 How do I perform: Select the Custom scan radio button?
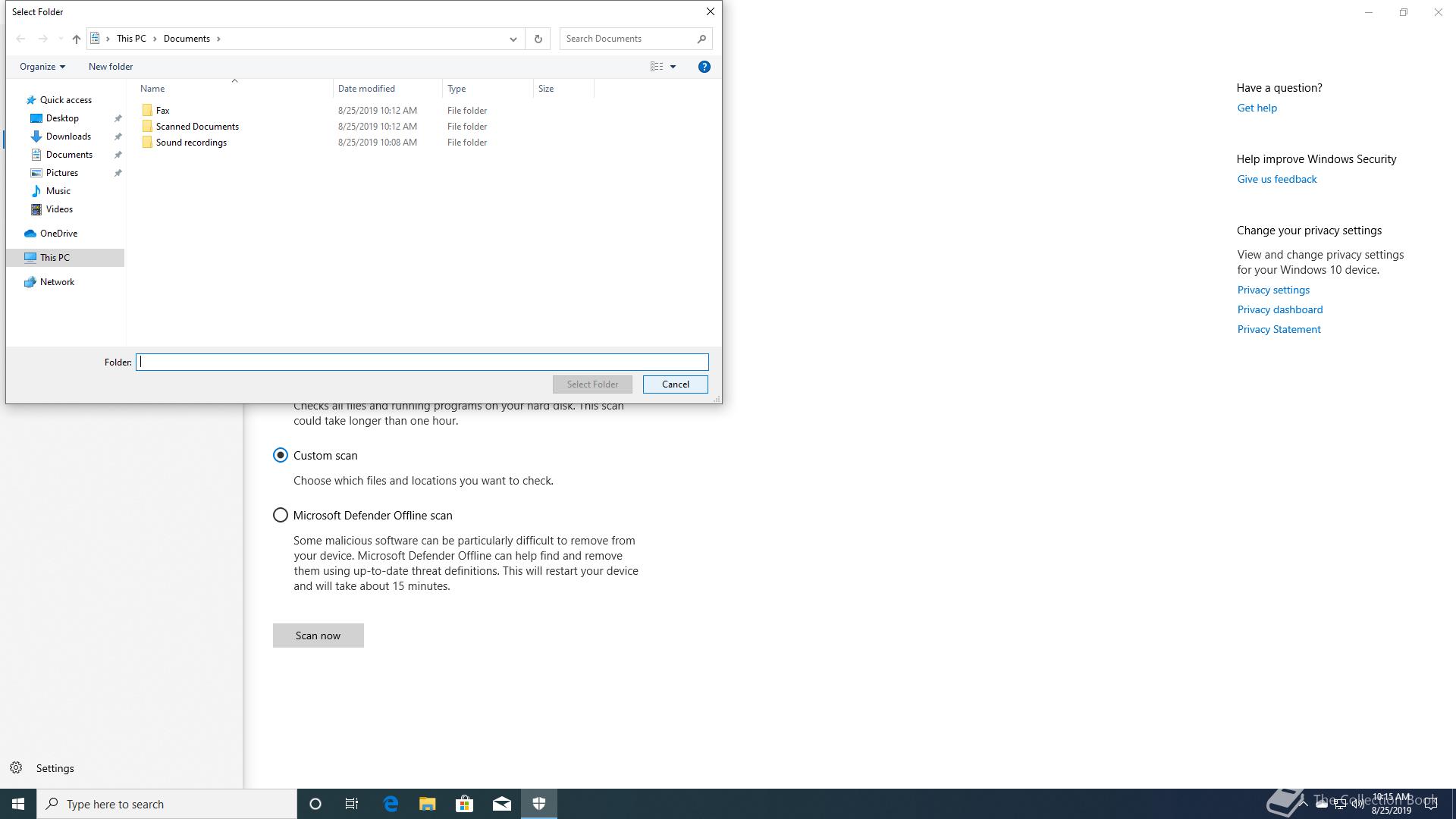tap(281, 455)
